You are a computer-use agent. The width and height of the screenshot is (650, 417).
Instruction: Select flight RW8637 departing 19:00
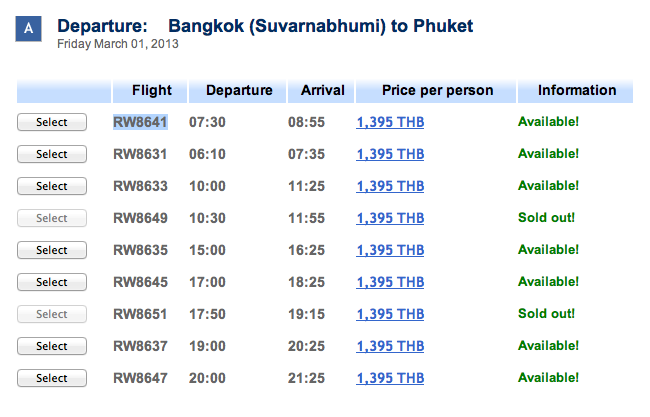click(x=52, y=346)
